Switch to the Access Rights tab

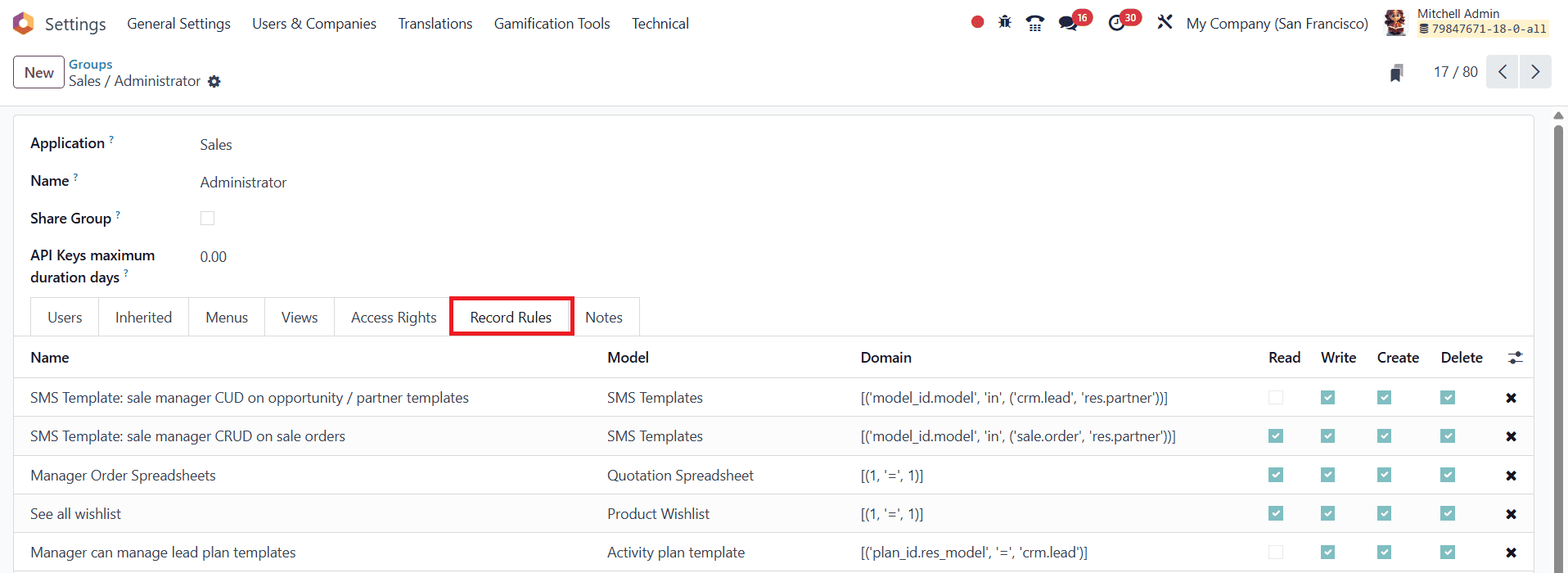point(394,318)
